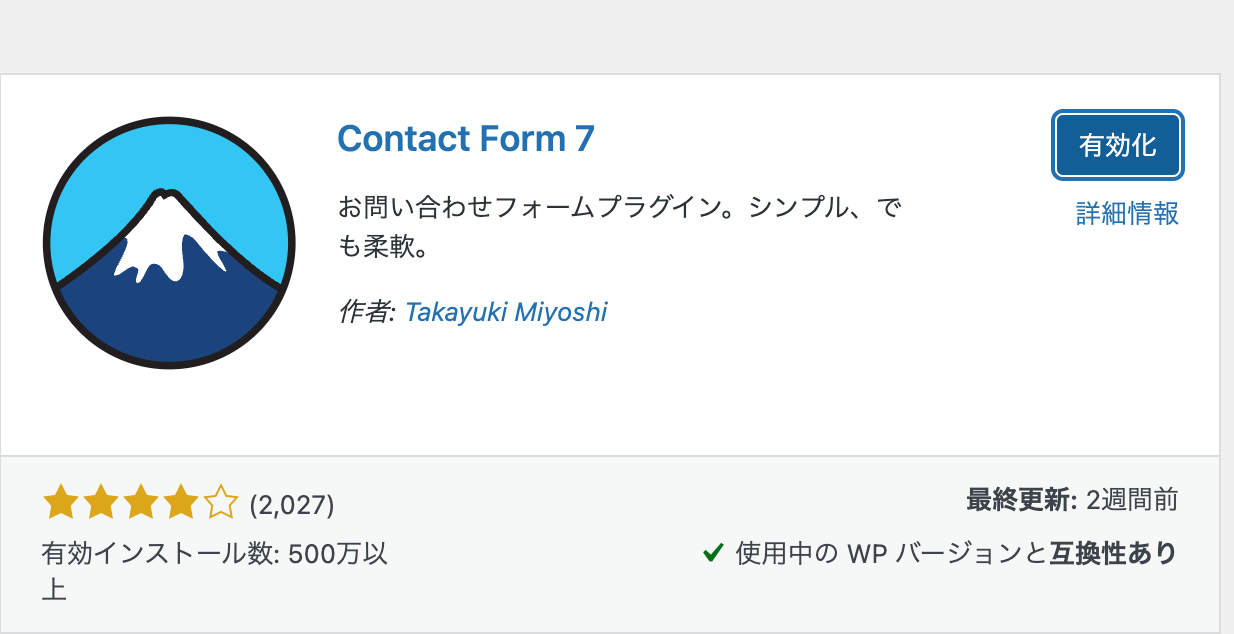Click the 500万以 install count value
This screenshot has height=634, width=1234.
click(337, 554)
